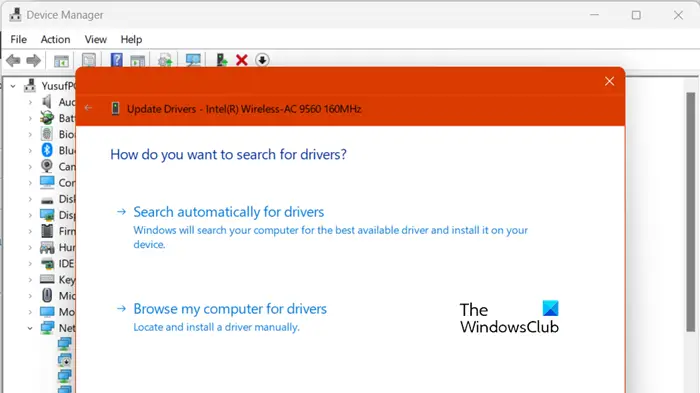Minimize the Device Manager window

pos(594,15)
